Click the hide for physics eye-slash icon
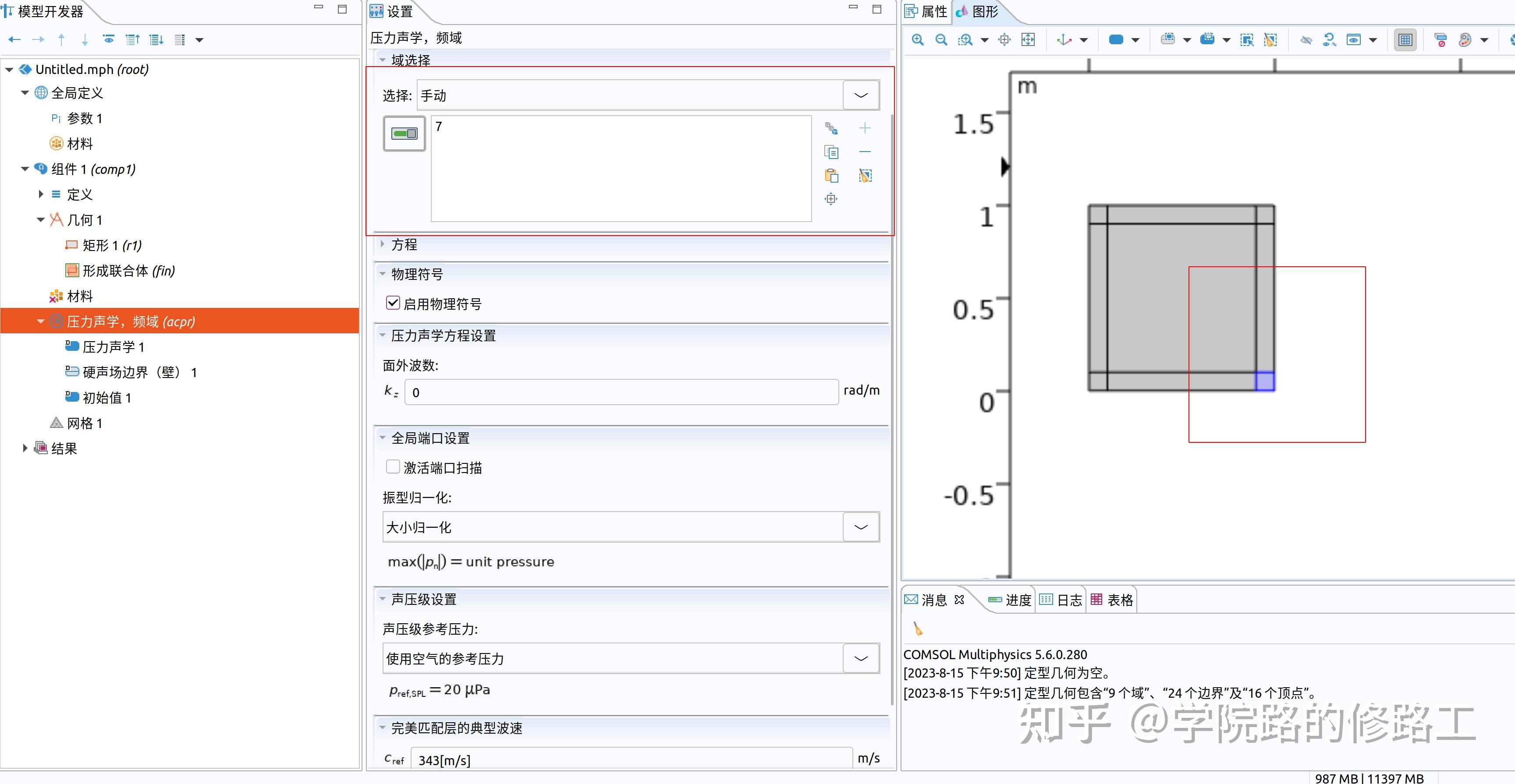 [1306, 40]
